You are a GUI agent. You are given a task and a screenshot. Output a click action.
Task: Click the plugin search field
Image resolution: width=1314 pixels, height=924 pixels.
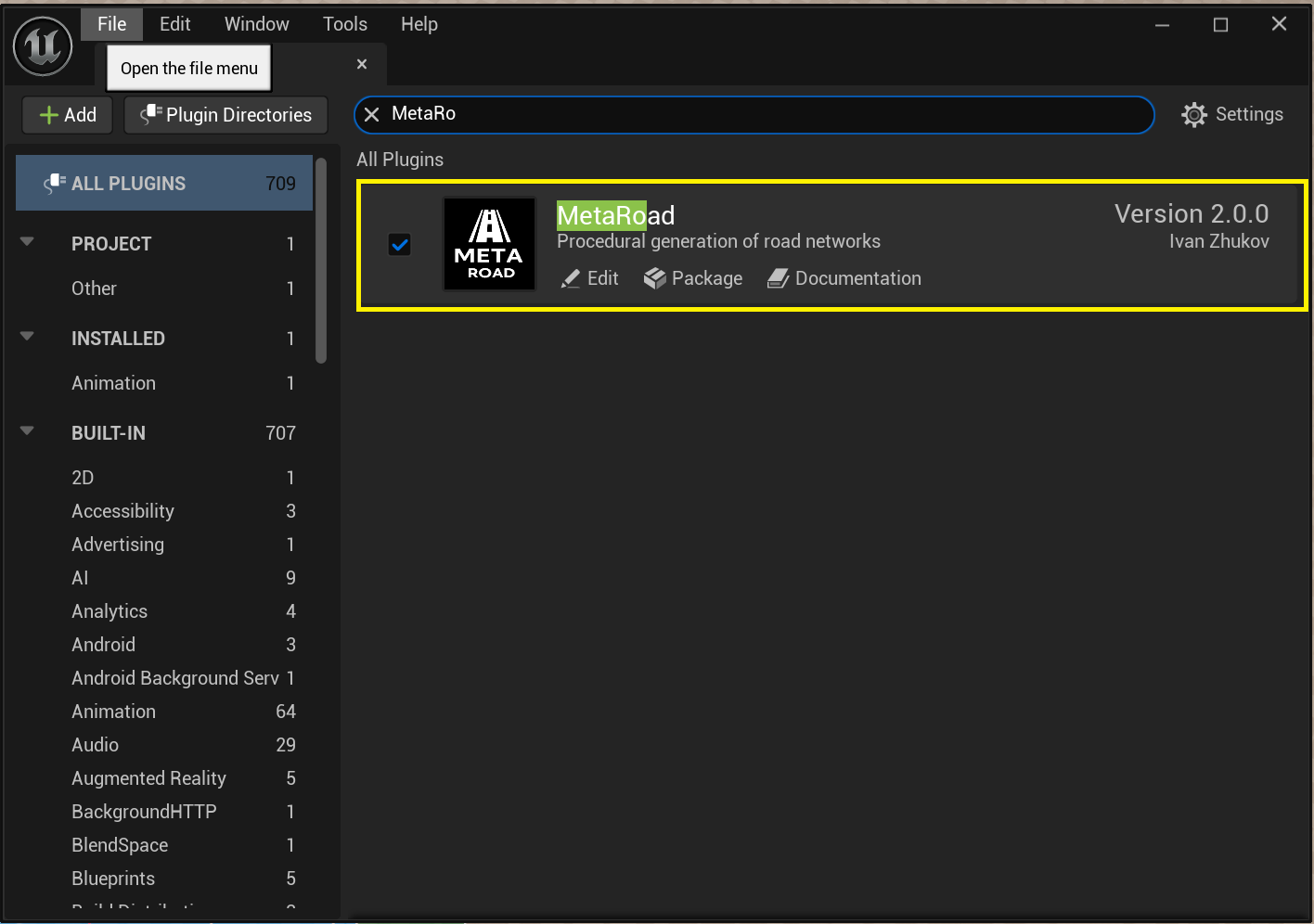[754, 115]
